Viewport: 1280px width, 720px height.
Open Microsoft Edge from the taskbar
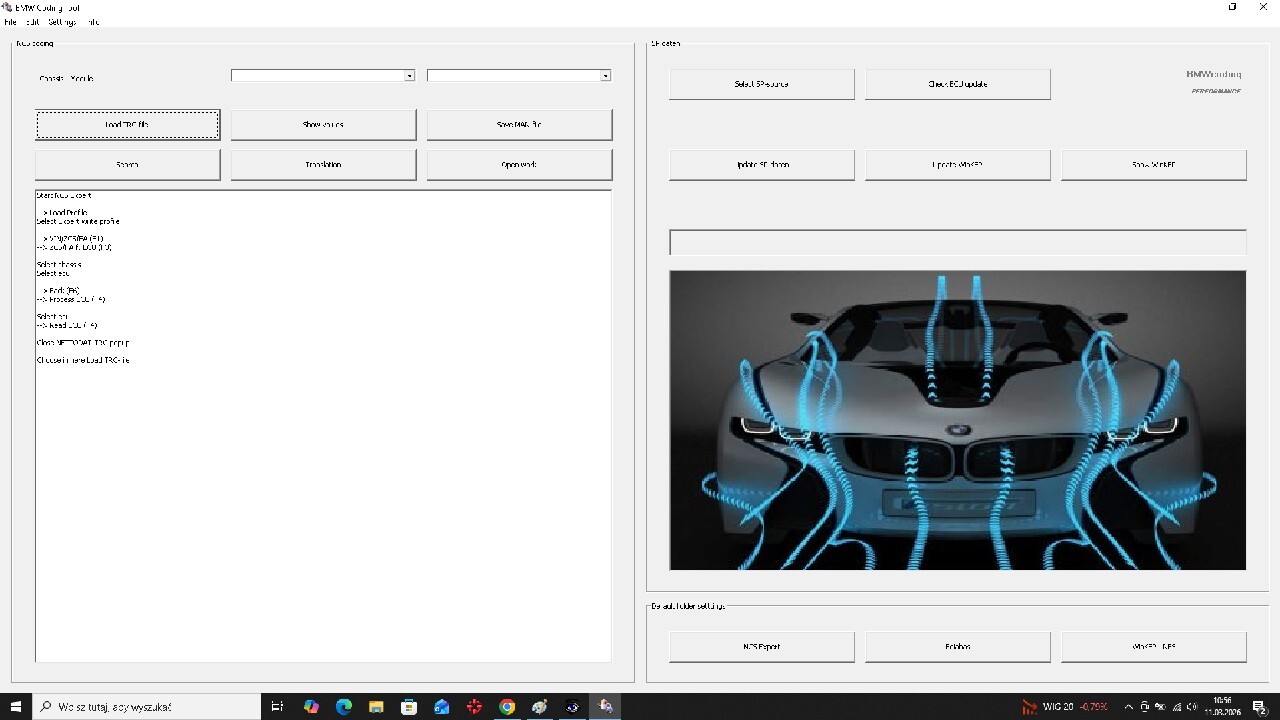point(344,707)
